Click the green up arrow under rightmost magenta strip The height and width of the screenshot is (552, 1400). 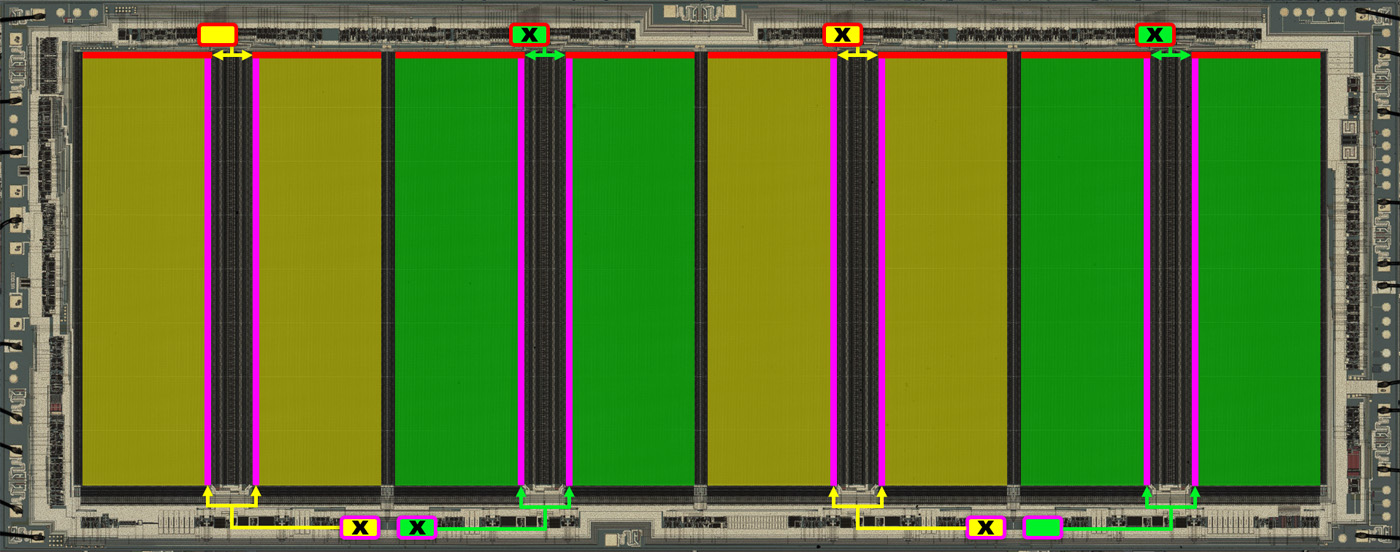(x=1194, y=493)
